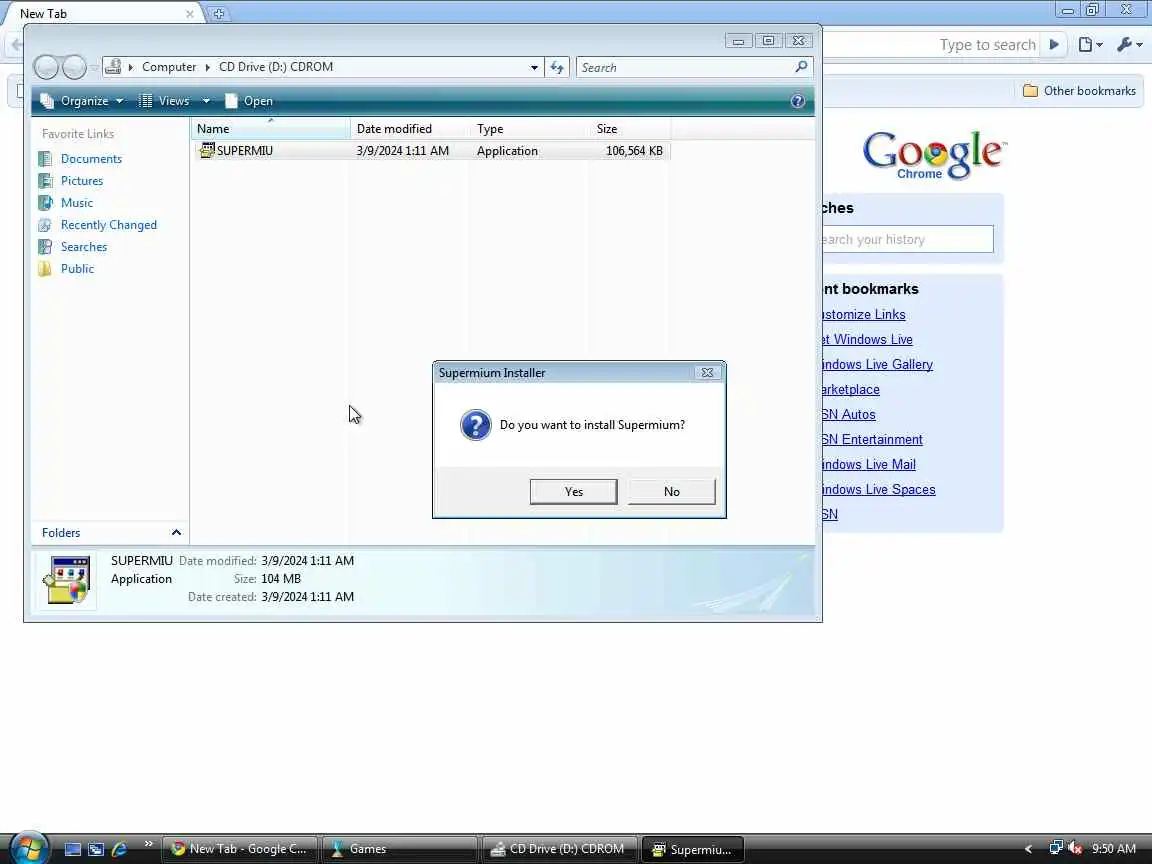Sort by Date modified column header

point(411,129)
